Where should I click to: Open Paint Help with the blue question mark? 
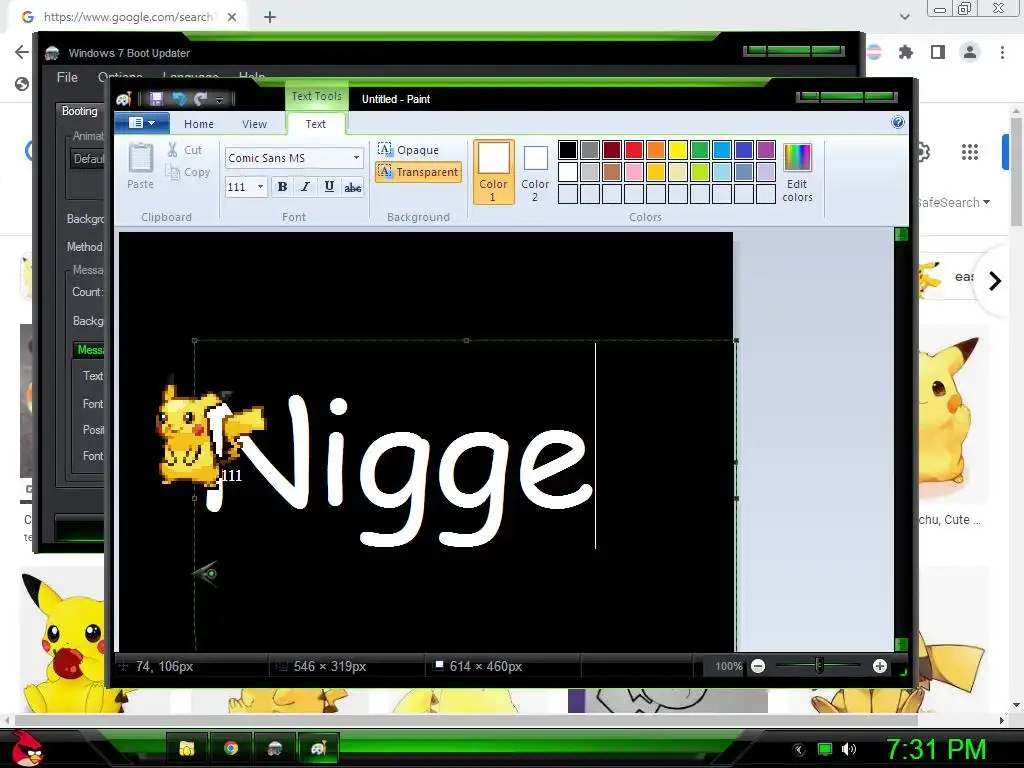(x=898, y=122)
